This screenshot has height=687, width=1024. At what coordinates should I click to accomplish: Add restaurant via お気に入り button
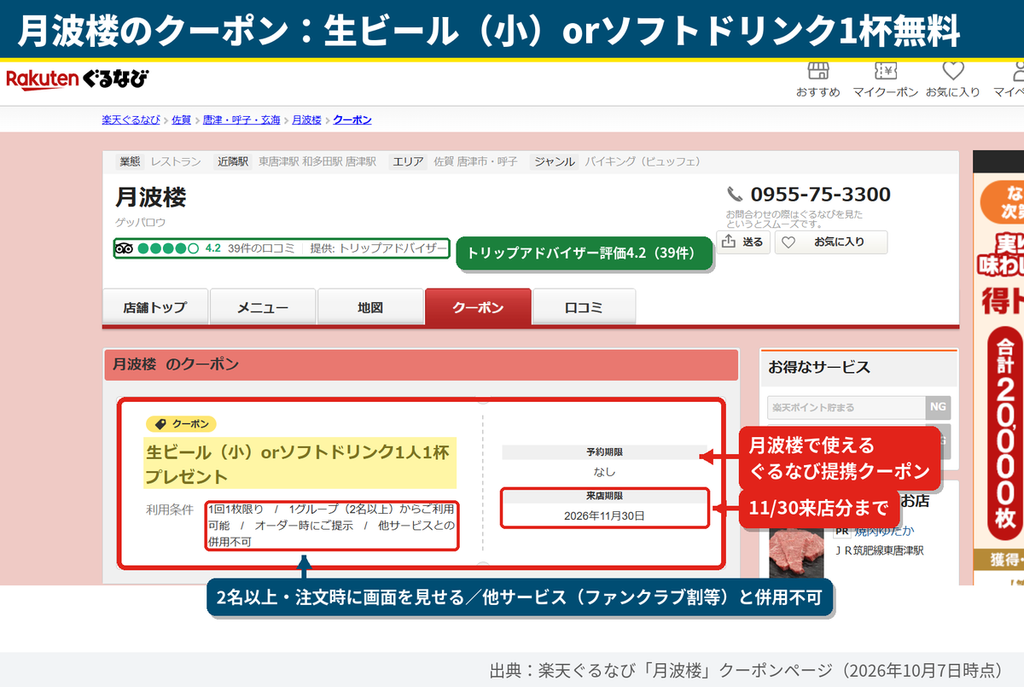tap(831, 242)
